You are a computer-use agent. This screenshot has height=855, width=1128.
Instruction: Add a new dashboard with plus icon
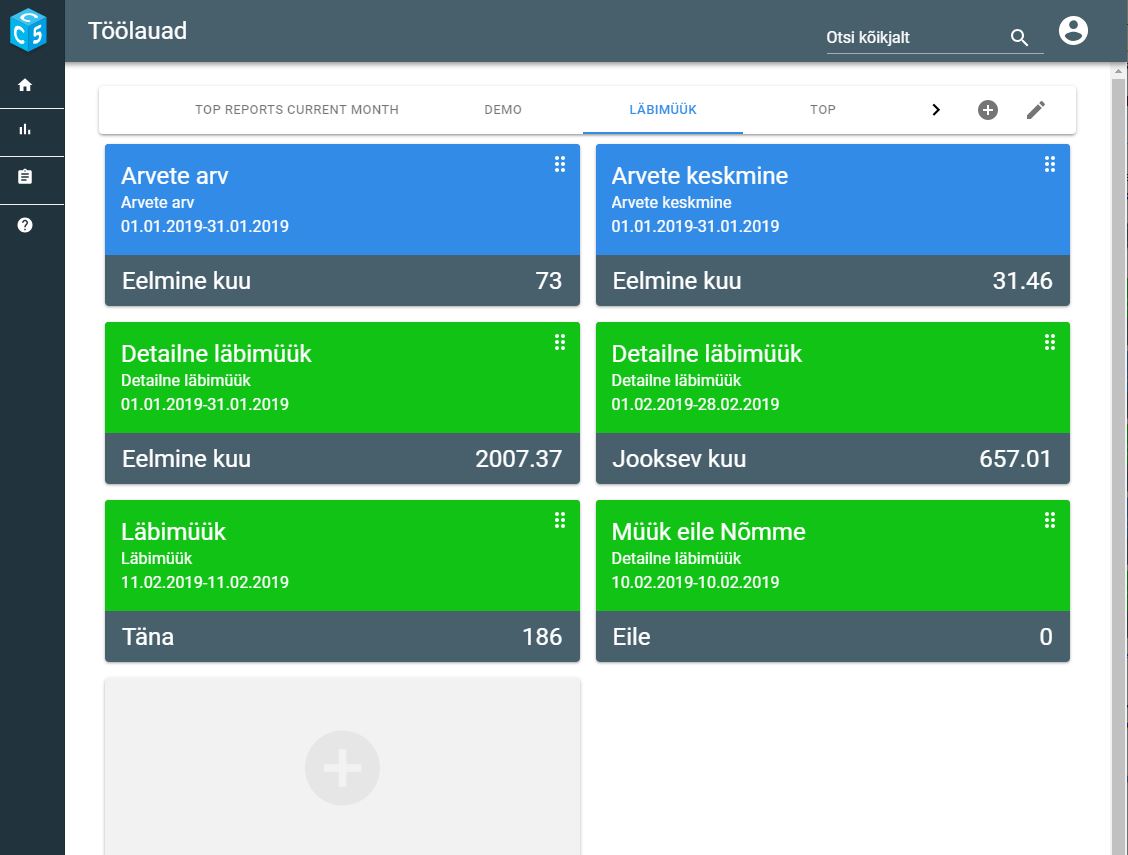click(987, 110)
